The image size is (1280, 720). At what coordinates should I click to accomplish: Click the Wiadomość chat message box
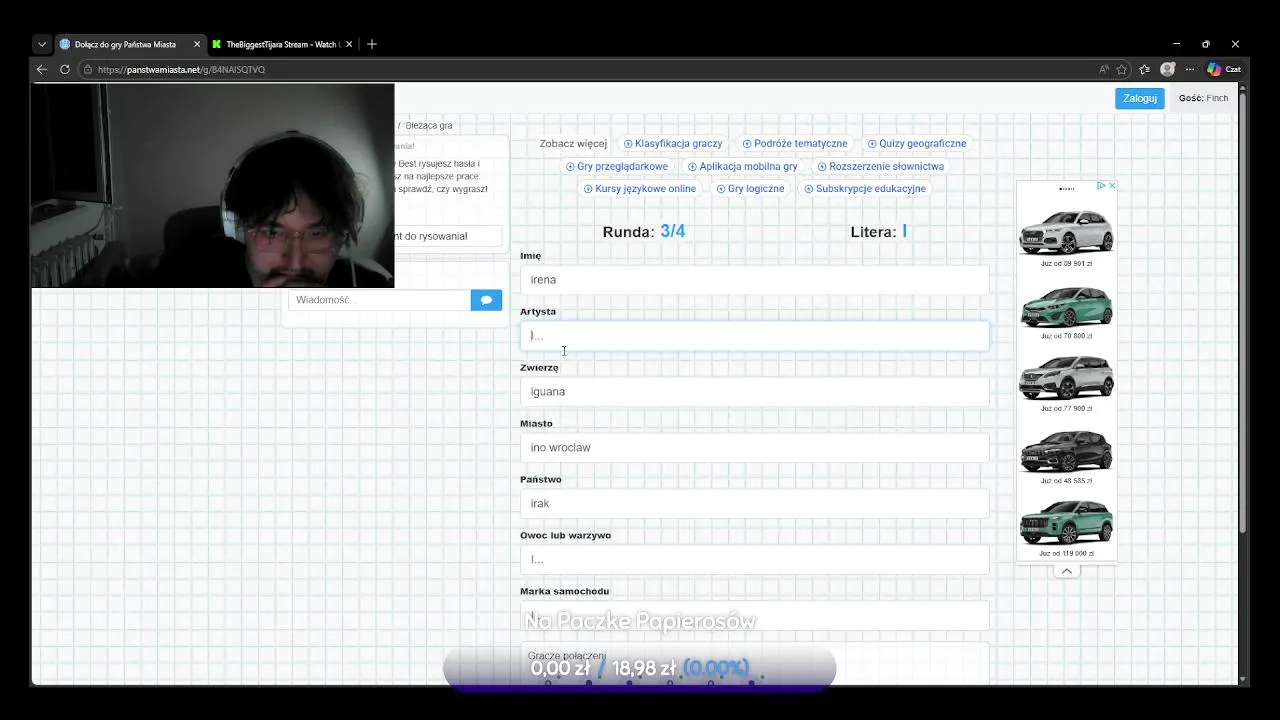(380, 300)
